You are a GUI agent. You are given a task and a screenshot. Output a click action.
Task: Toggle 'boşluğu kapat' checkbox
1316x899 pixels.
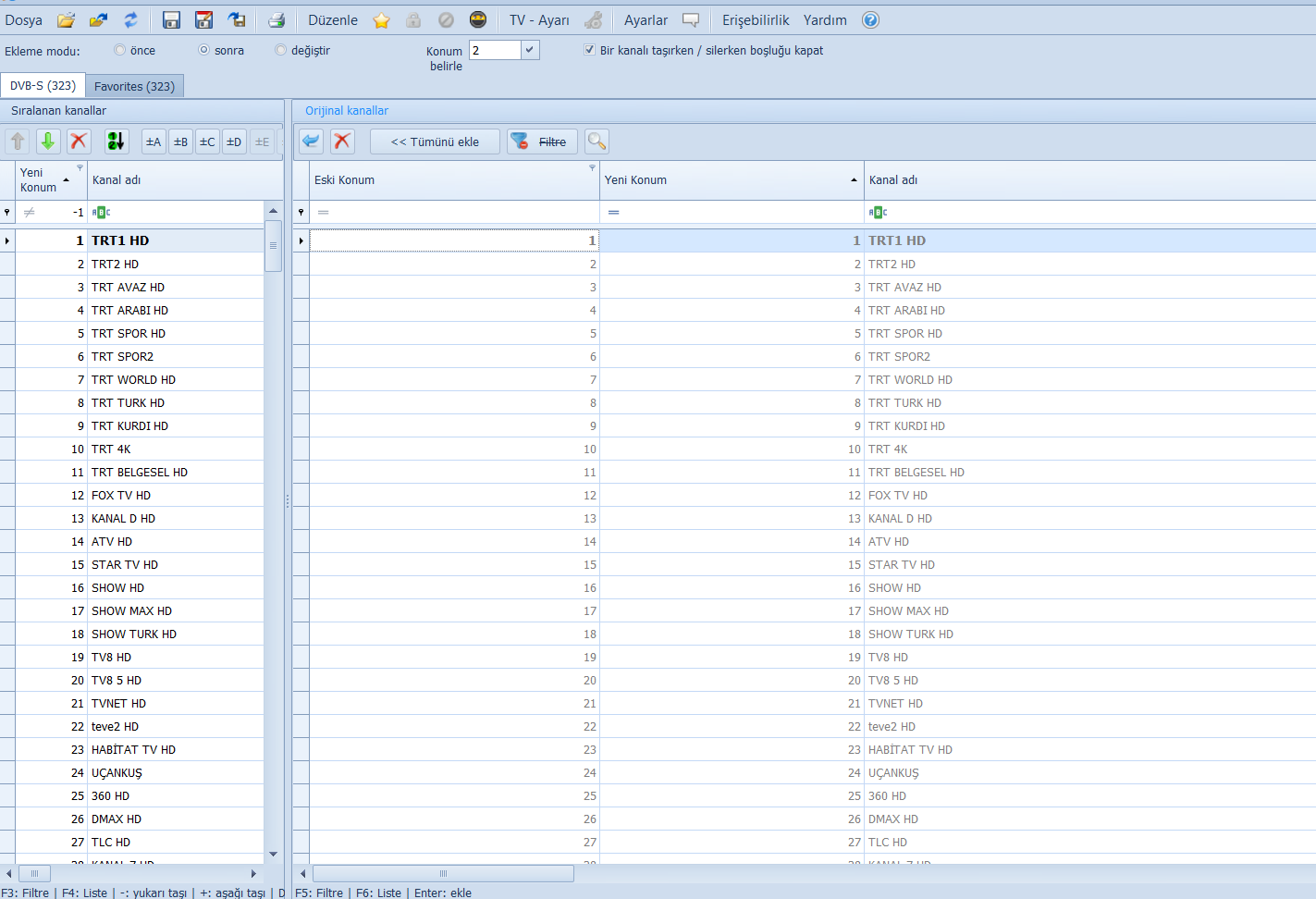(589, 50)
